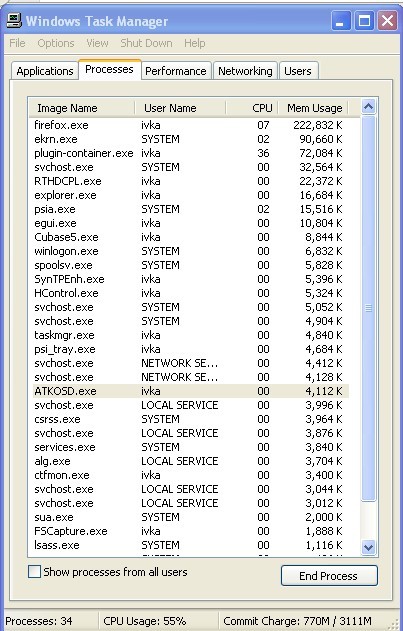The height and width of the screenshot is (631, 403).
Task: Open the Options menu
Action: click(x=56, y=43)
